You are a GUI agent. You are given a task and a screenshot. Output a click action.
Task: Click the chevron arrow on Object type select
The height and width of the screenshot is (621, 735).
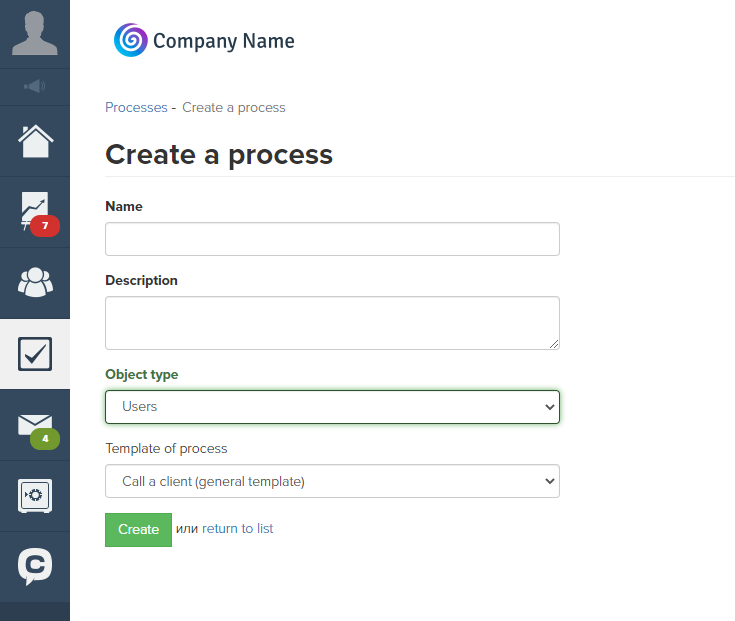coord(550,407)
